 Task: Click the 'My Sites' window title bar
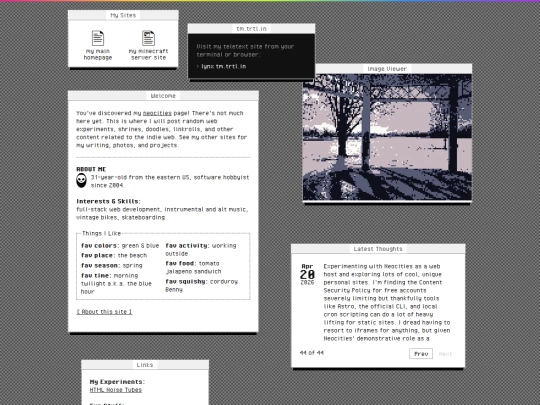coord(123,15)
